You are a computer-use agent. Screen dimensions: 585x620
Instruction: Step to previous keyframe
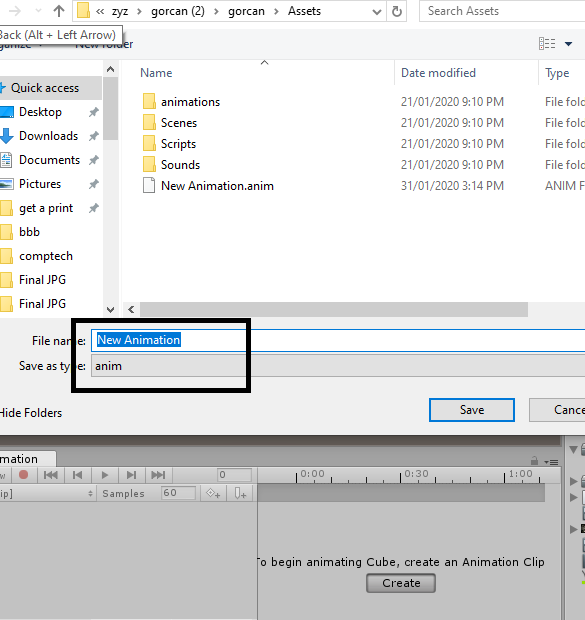click(78, 474)
